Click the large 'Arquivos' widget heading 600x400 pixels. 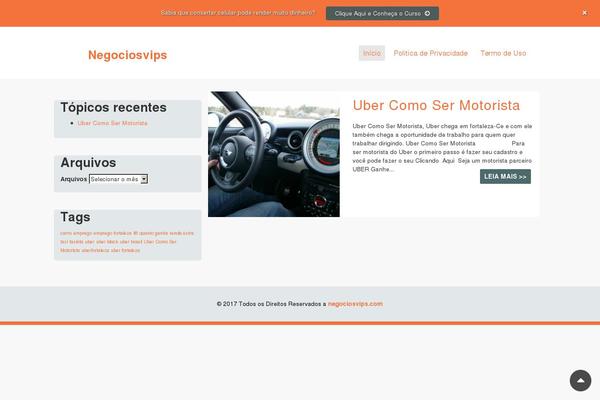pos(88,163)
